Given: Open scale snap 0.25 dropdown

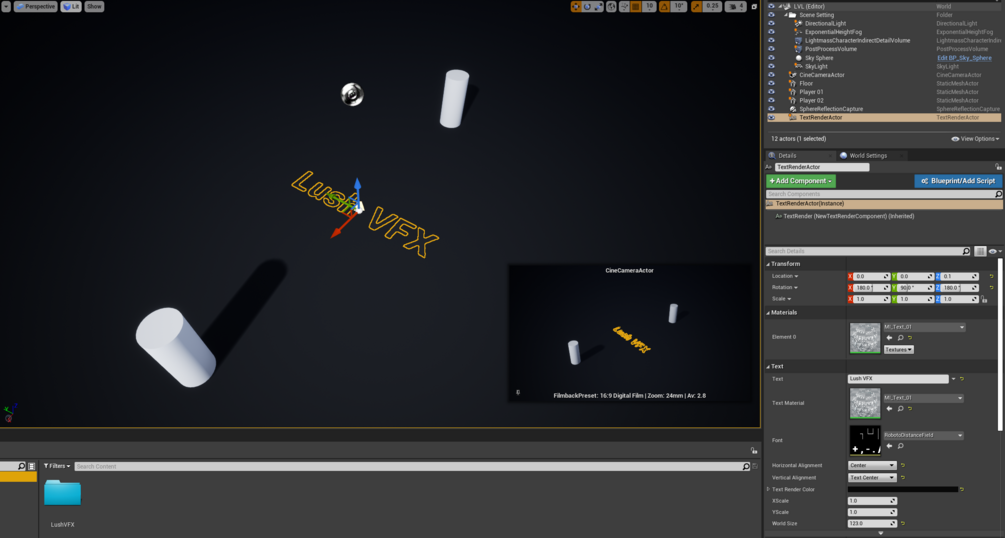Looking at the screenshot, I should tap(712, 6).
